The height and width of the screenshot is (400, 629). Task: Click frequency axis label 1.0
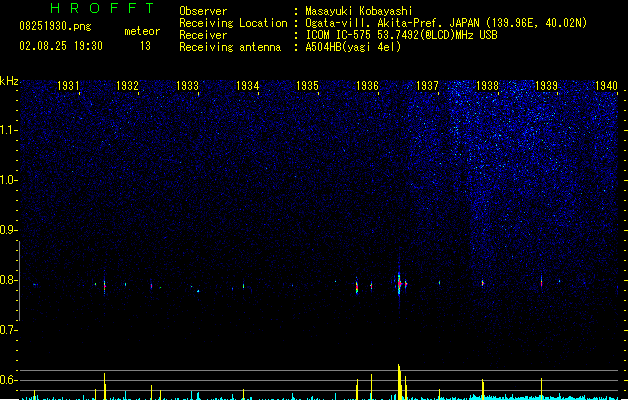coord(8,180)
